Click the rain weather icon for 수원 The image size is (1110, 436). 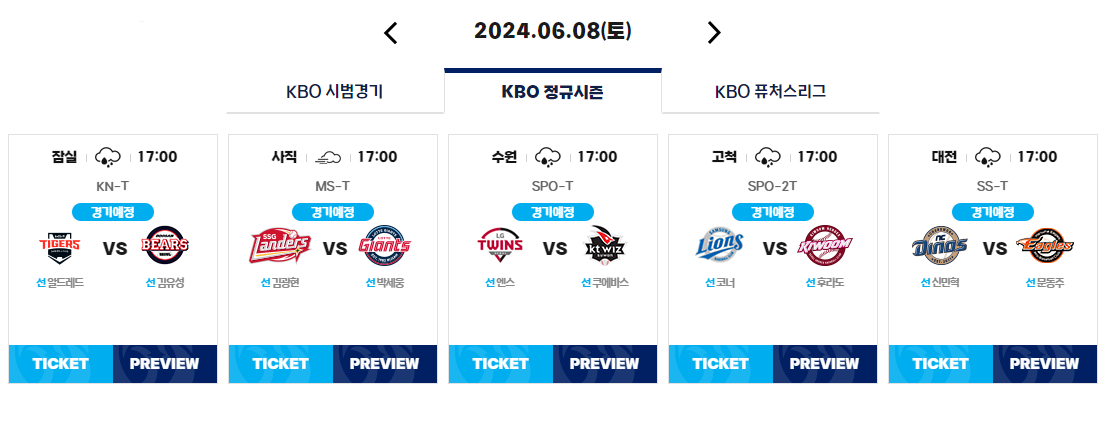(x=547, y=156)
